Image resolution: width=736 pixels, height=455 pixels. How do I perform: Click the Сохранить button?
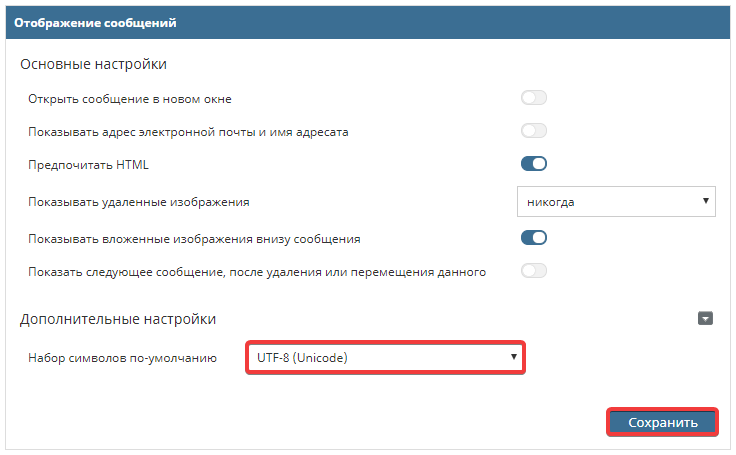662,422
